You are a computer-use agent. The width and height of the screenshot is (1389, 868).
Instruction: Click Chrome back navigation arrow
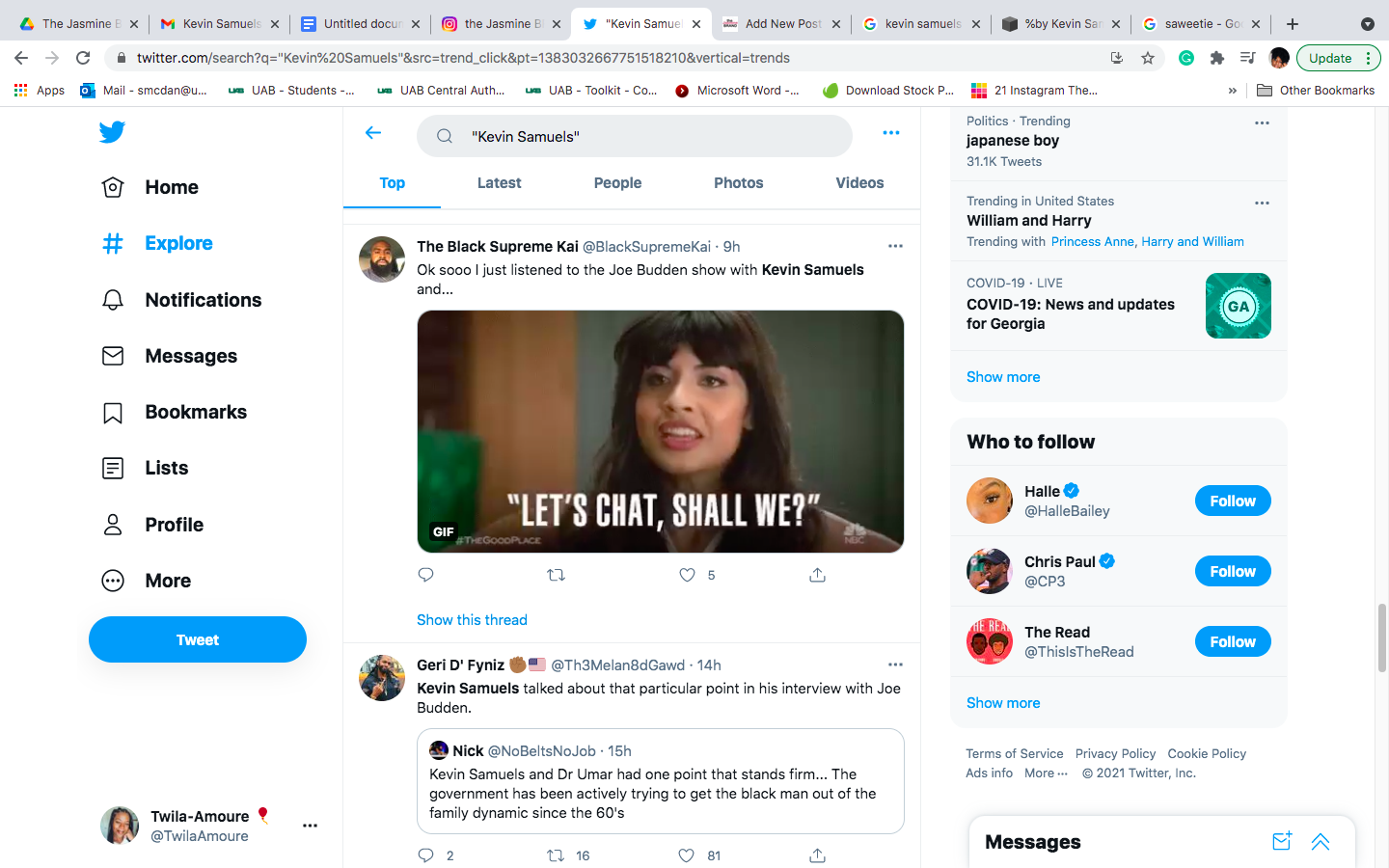(21, 58)
